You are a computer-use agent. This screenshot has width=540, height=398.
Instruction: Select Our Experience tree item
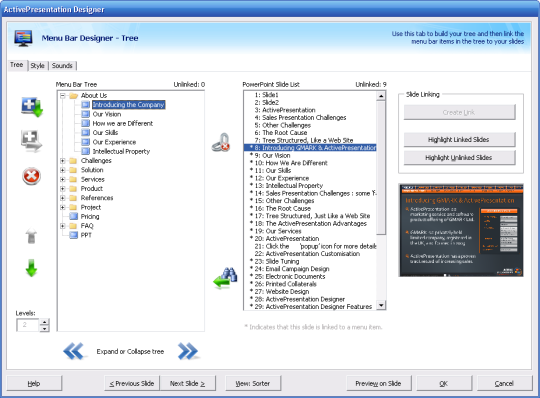click(114, 142)
